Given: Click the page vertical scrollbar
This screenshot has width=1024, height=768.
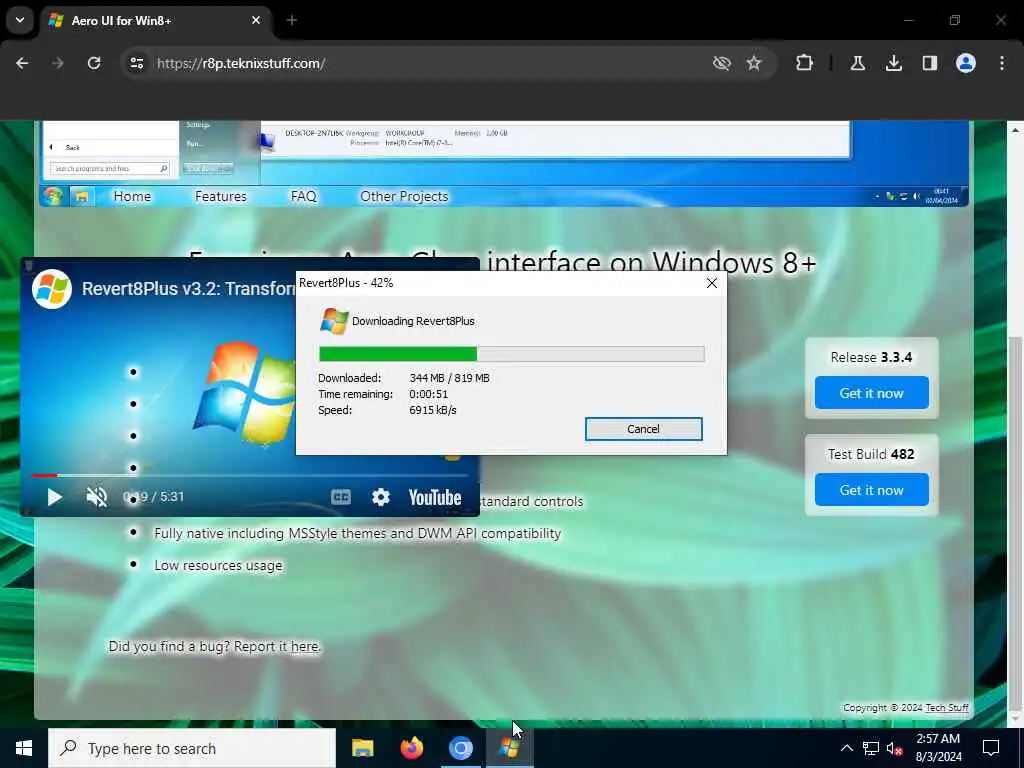Looking at the screenshot, I should point(1015,523).
